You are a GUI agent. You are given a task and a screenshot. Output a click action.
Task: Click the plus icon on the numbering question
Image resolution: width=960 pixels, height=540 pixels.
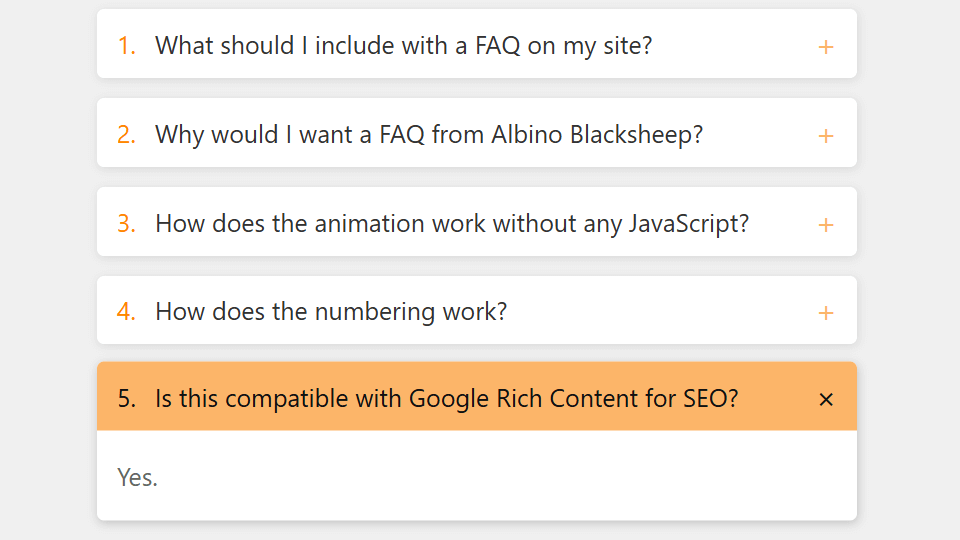click(826, 313)
